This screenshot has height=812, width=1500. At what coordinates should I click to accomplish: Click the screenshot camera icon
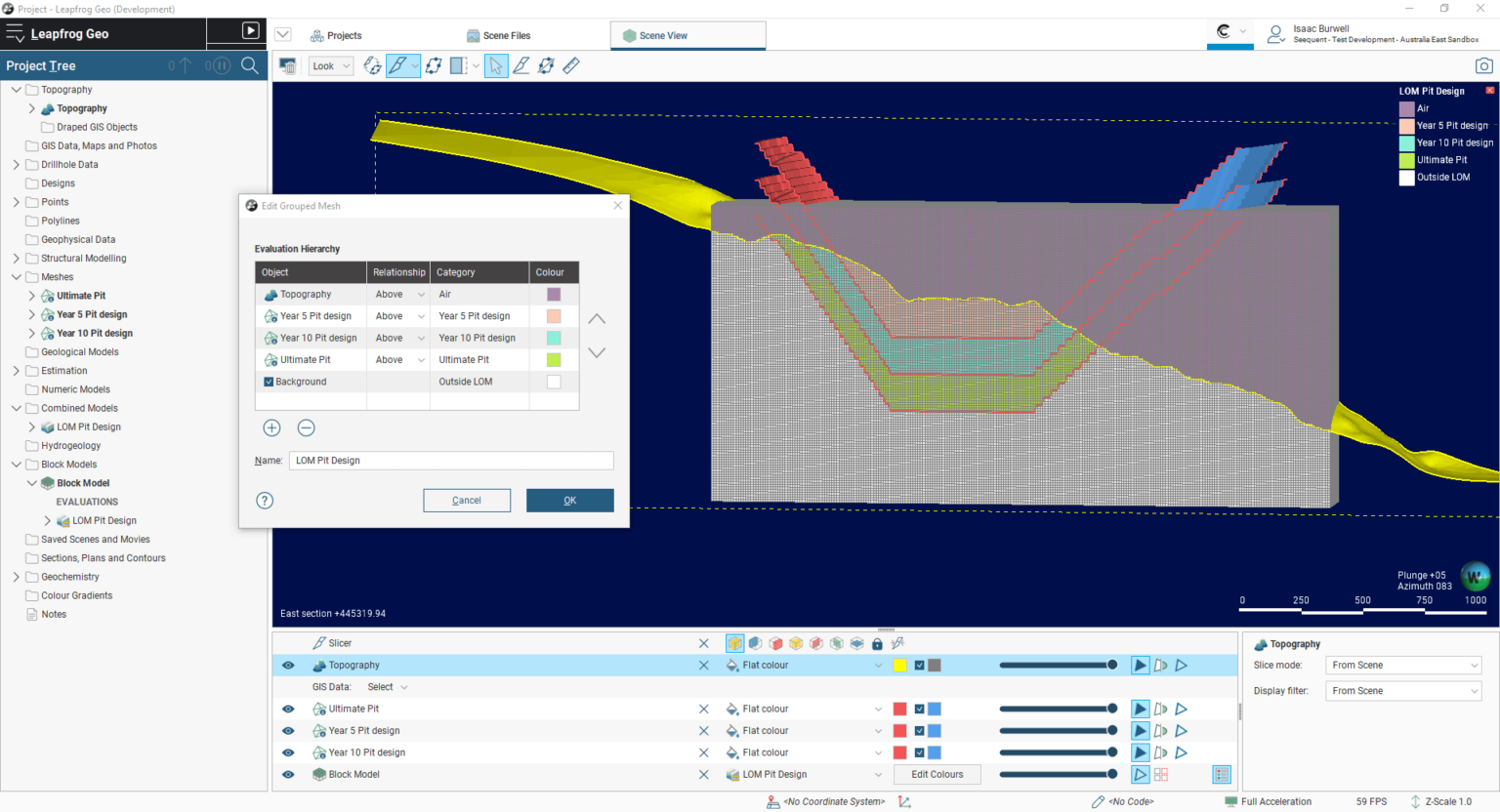1483,65
